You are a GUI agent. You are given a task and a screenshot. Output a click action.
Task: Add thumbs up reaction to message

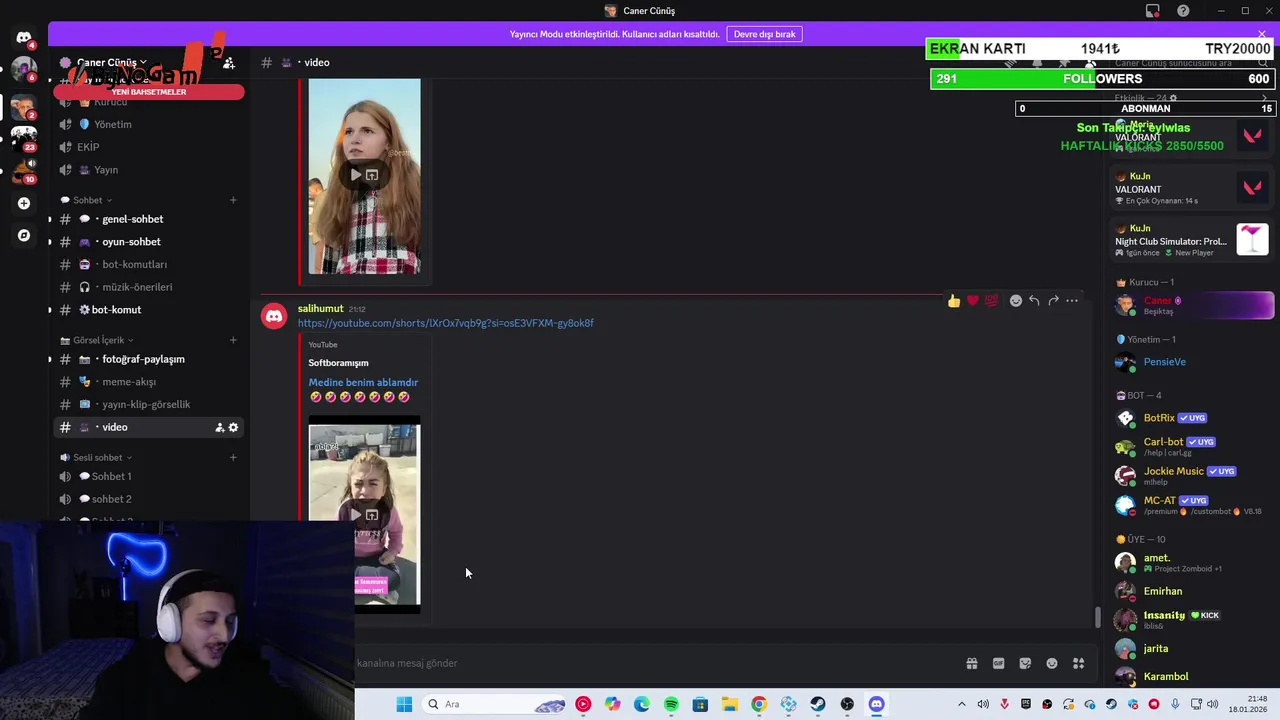(x=954, y=300)
